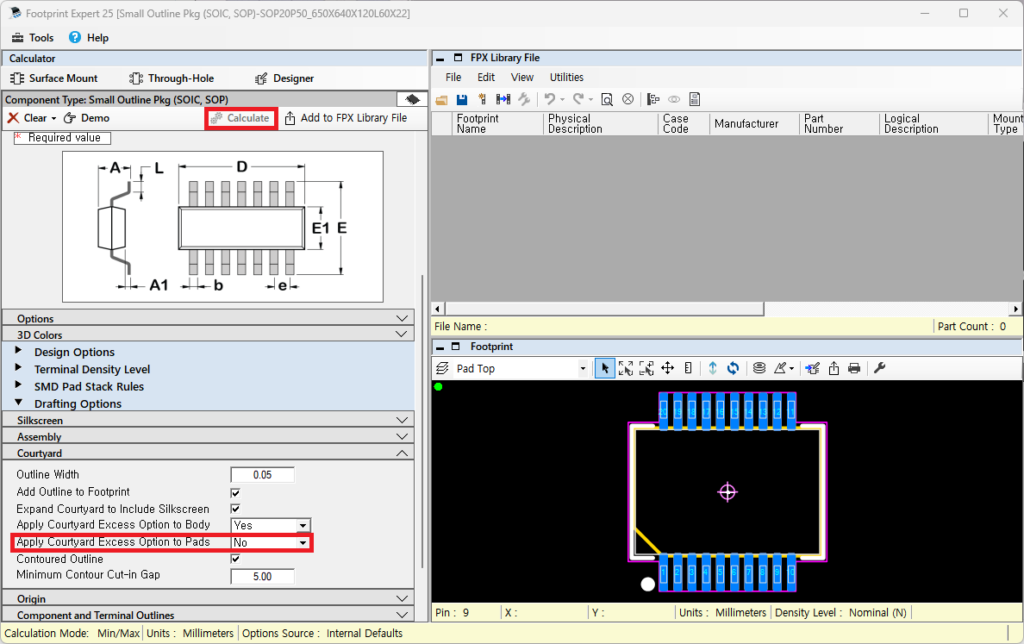Open the Utilities menu
Image resolution: width=1024 pixels, height=644 pixels.
tap(566, 77)
